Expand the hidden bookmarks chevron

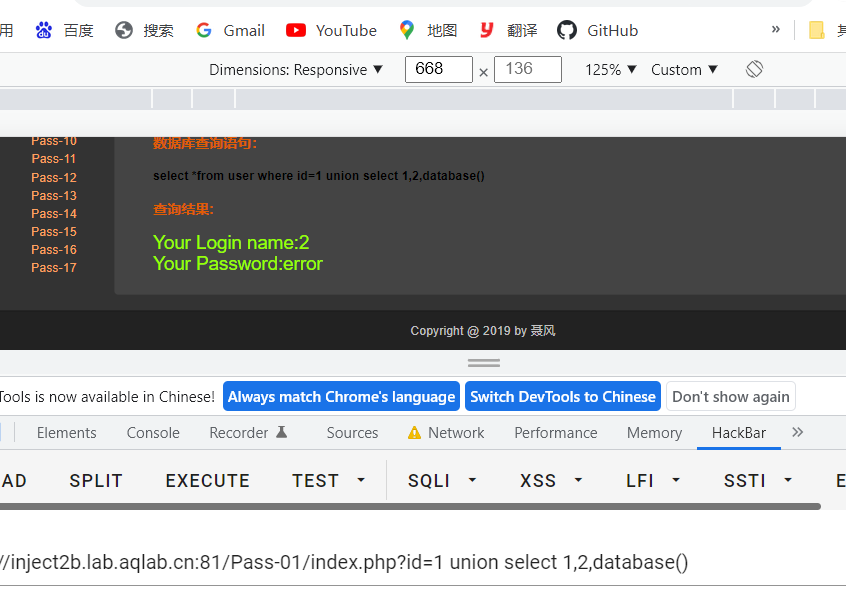click(776, 28)
